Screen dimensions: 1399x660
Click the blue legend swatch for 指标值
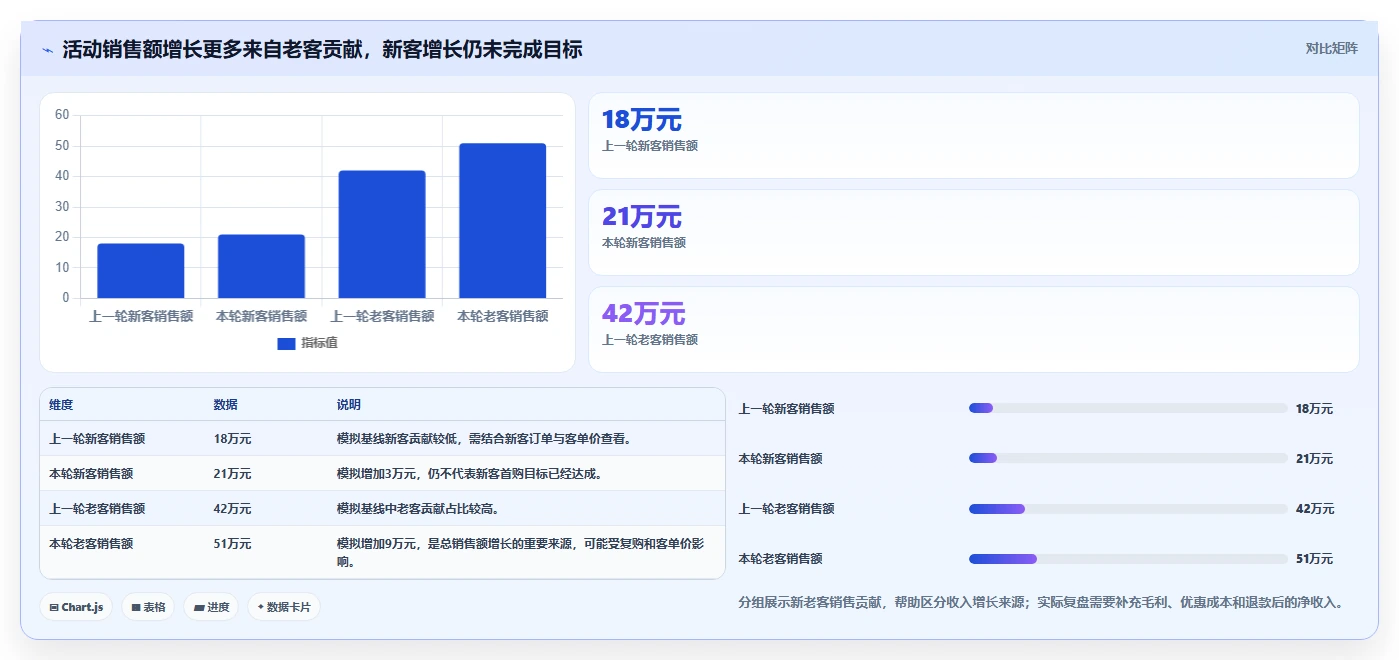pos(286,344)
